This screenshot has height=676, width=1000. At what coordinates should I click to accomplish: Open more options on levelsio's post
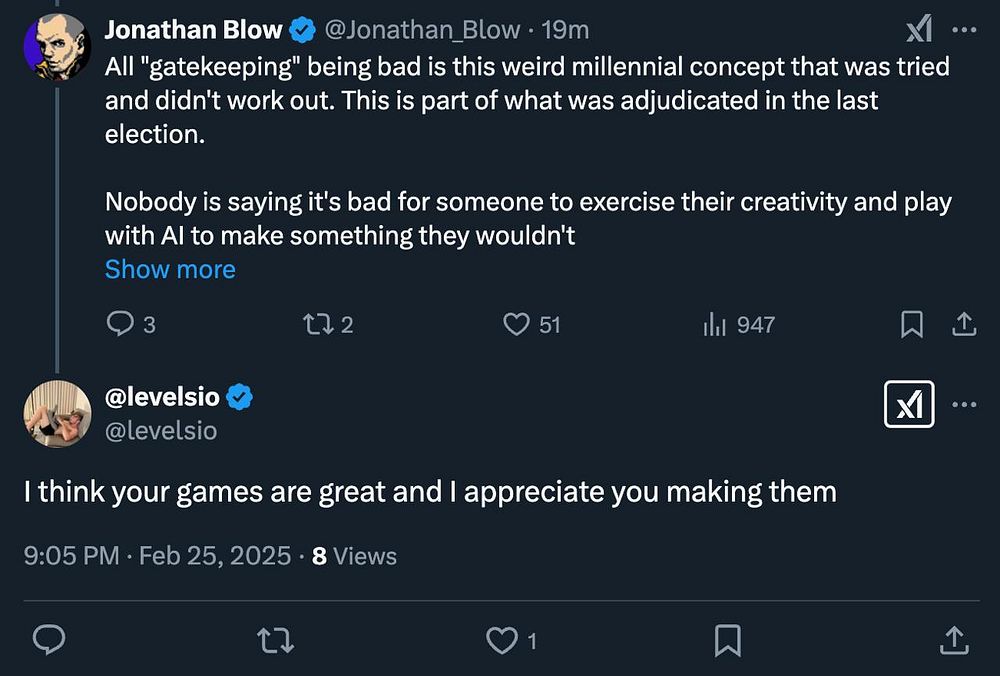tap(964, 404)
